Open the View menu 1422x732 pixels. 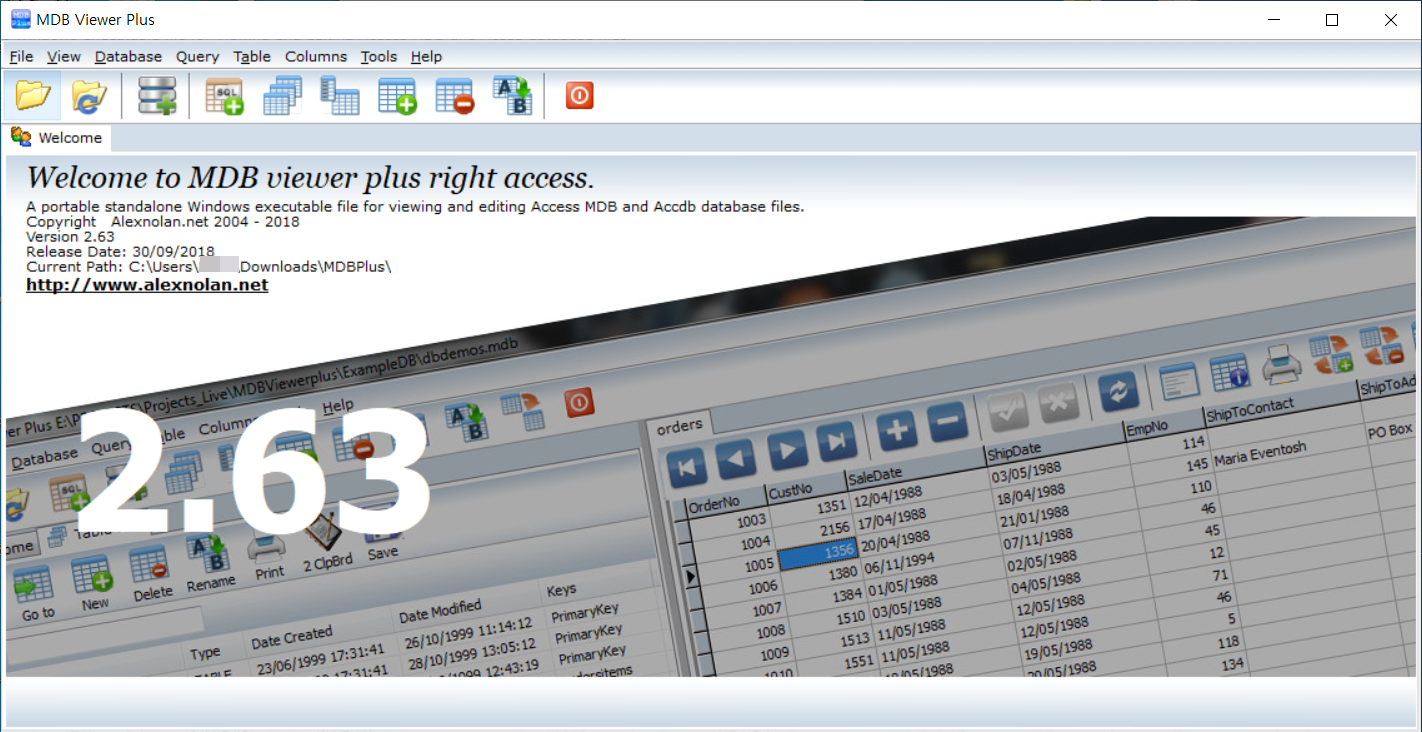coord(64,57)
